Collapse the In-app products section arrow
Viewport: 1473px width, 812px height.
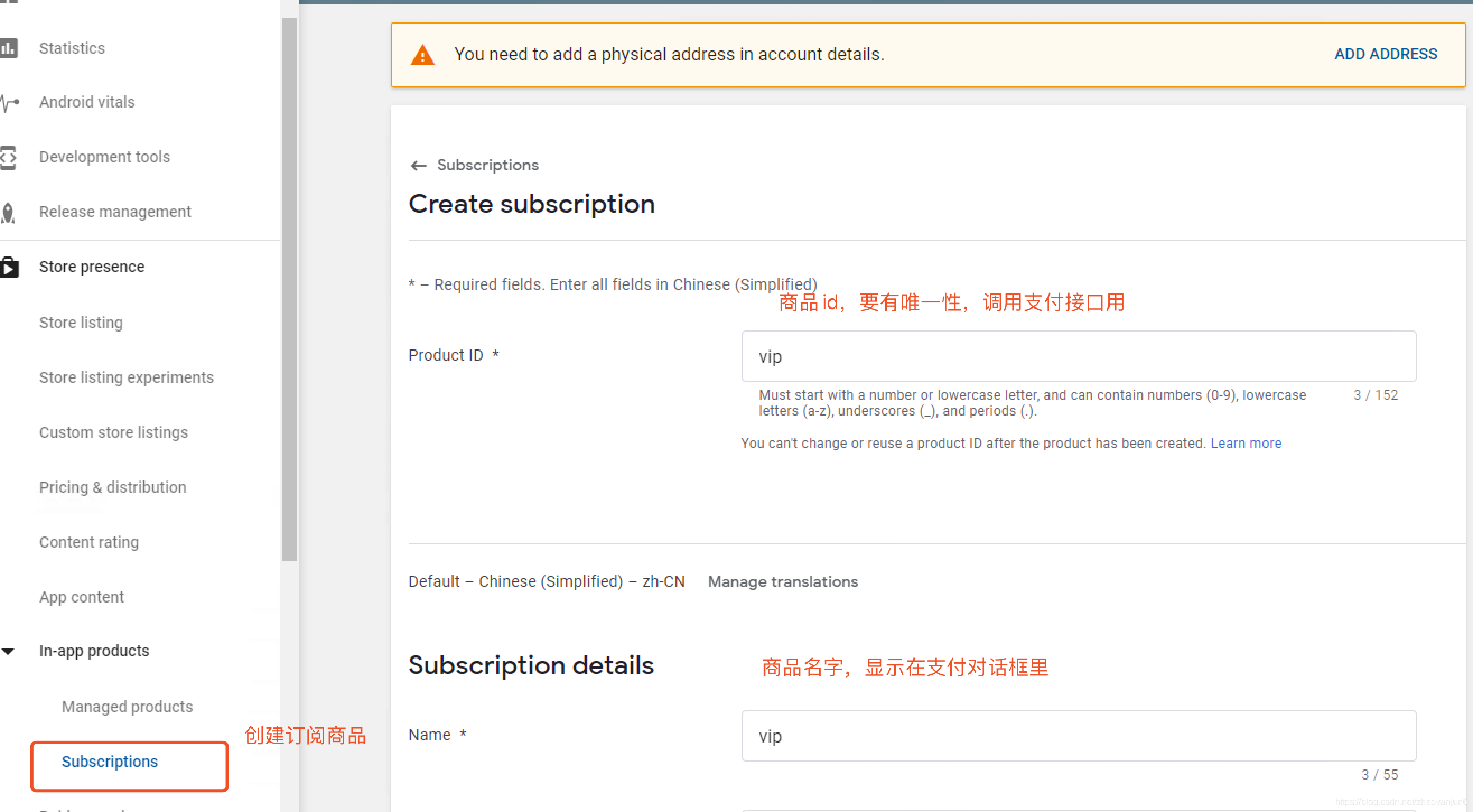point(8,651)
